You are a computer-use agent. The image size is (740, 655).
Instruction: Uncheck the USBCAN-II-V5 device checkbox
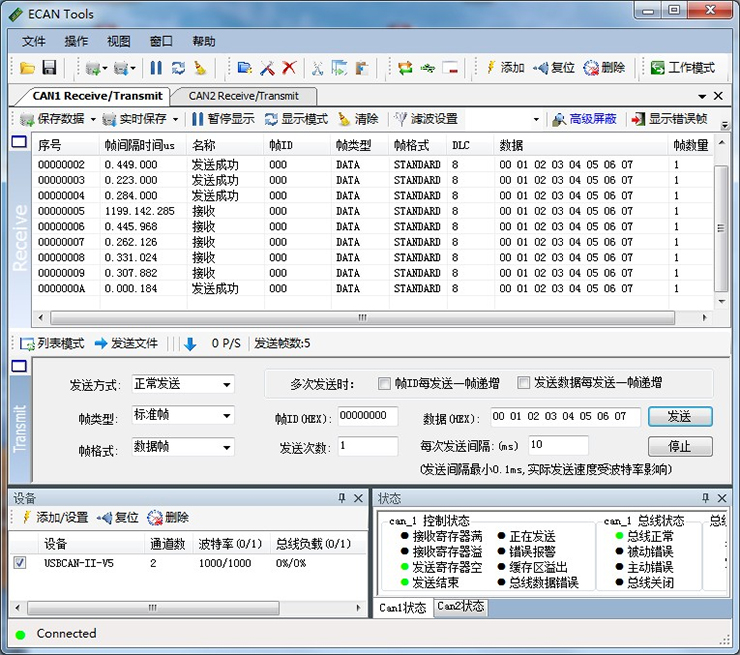tap(20, 563)
